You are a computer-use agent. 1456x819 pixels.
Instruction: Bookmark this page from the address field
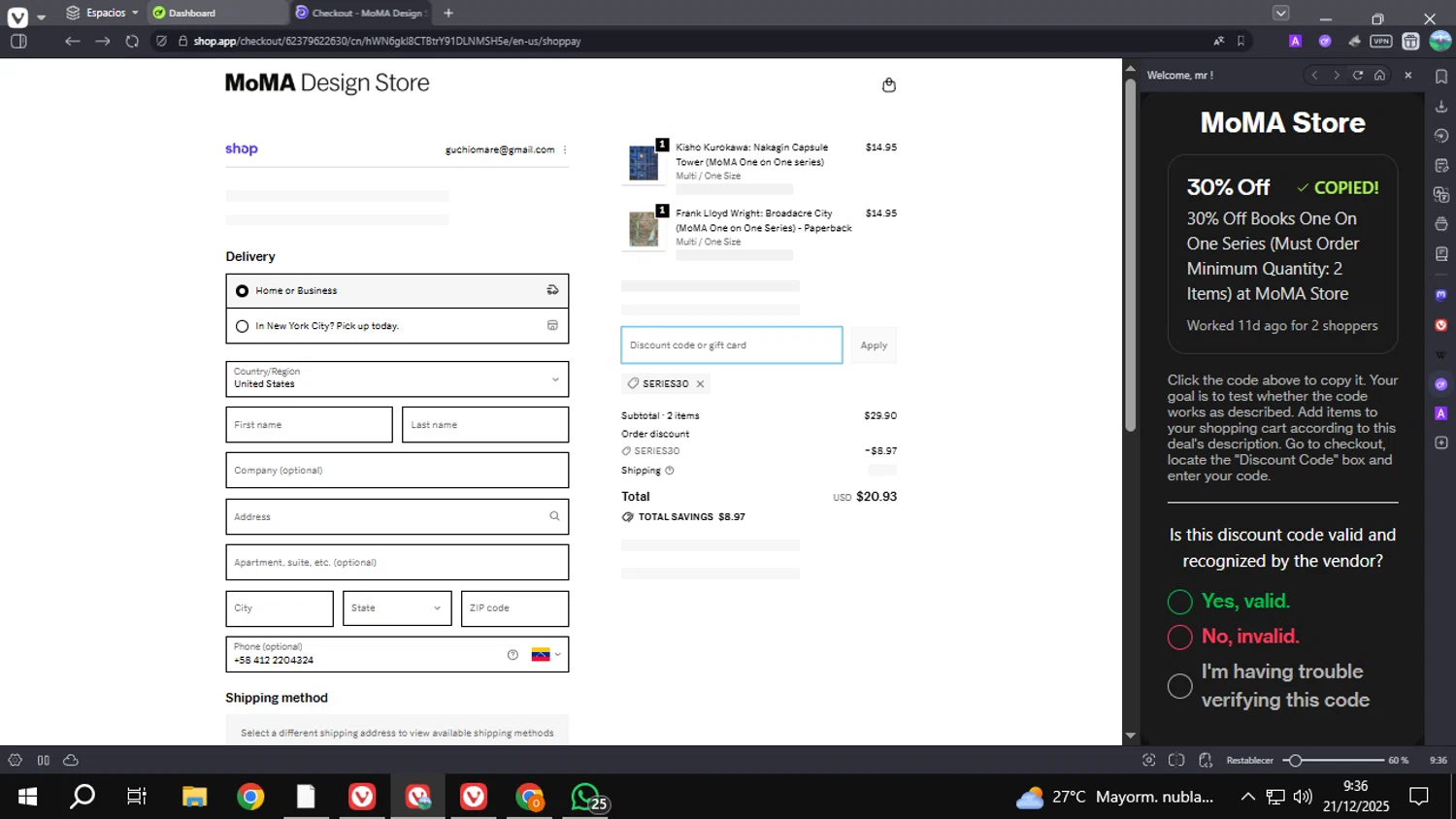[x=1241, y=41]
